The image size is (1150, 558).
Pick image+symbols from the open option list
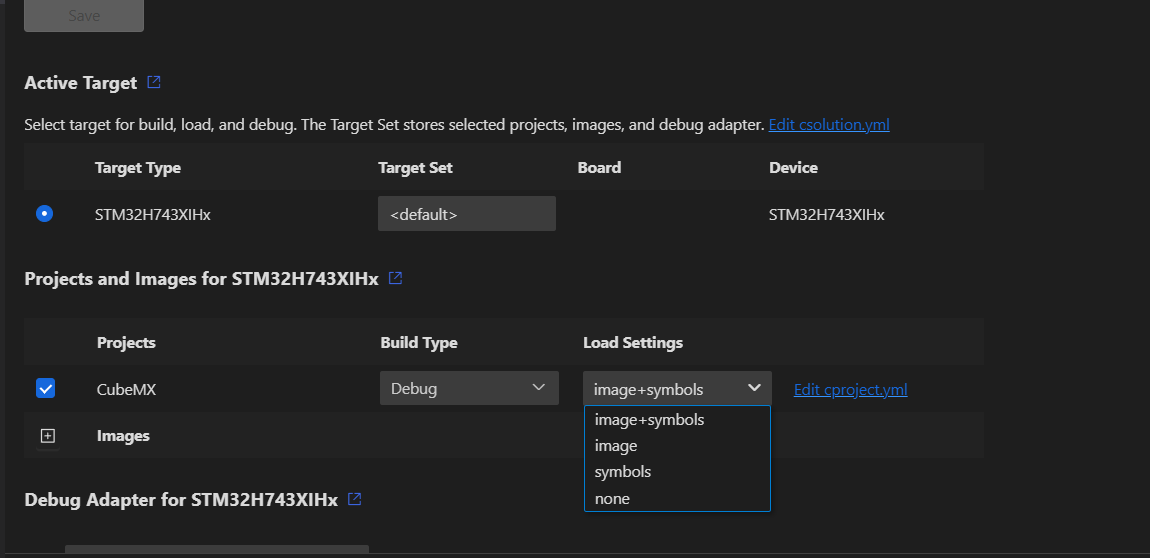(650, 420)
